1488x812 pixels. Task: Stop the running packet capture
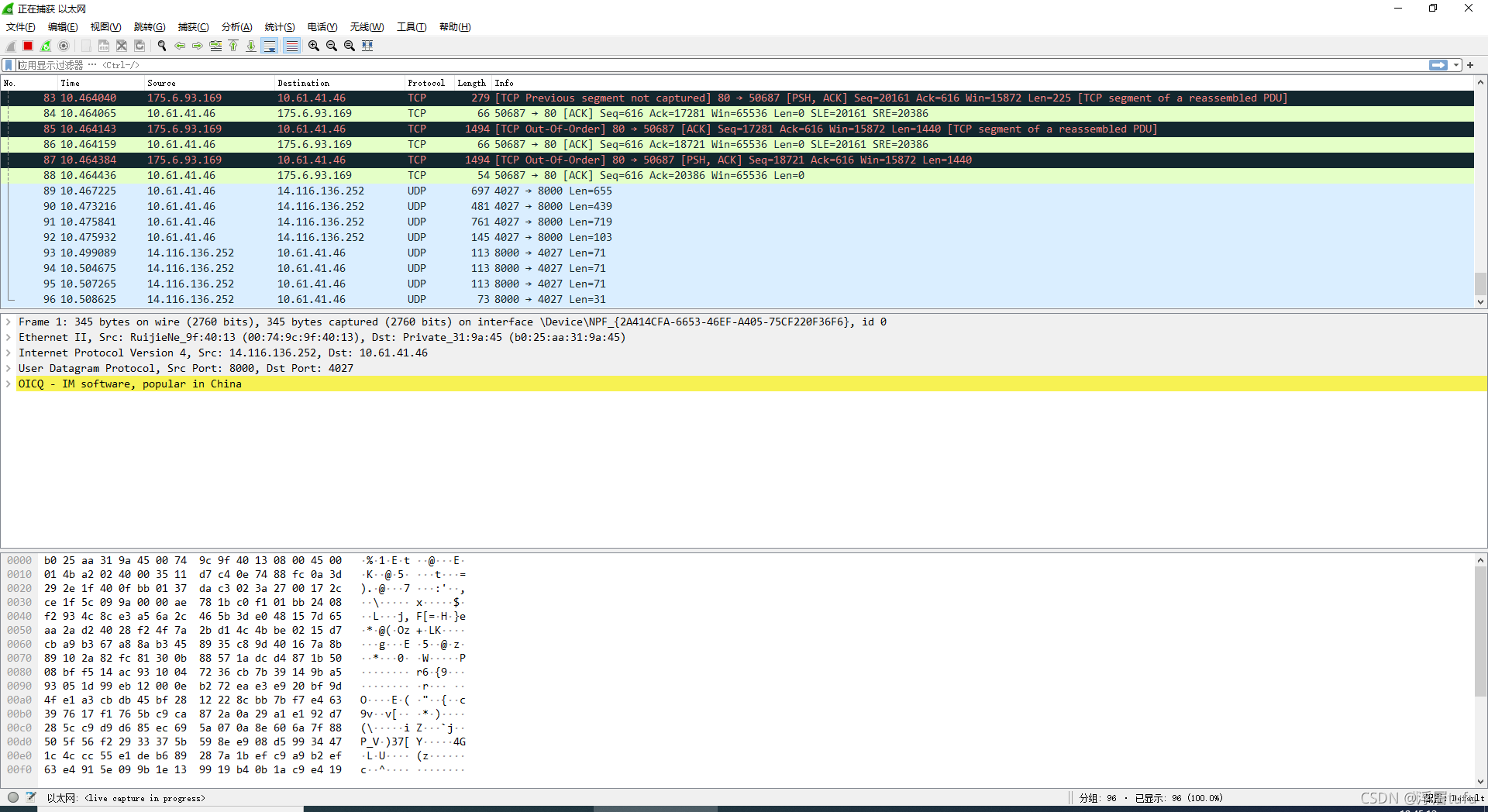pyautogui.click(x=28, y=46)
